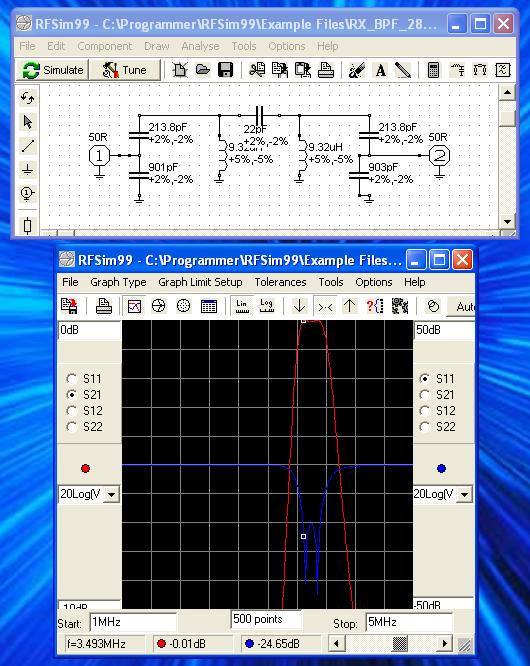Click marker to minimum down-arrow icon
This screenshot has height=666, width=530.
(x=300, y=306)
